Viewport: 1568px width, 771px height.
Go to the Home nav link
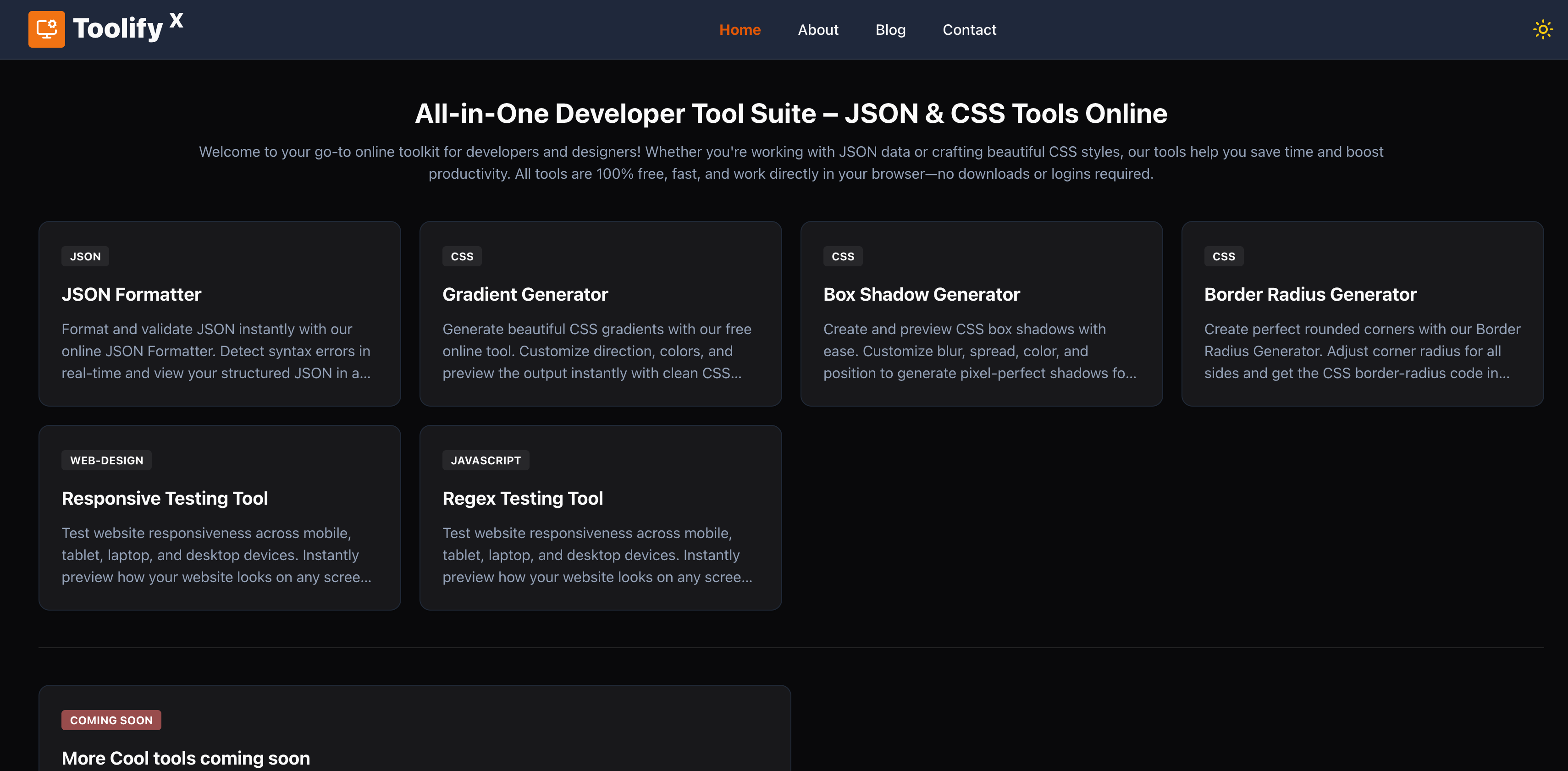740,29
